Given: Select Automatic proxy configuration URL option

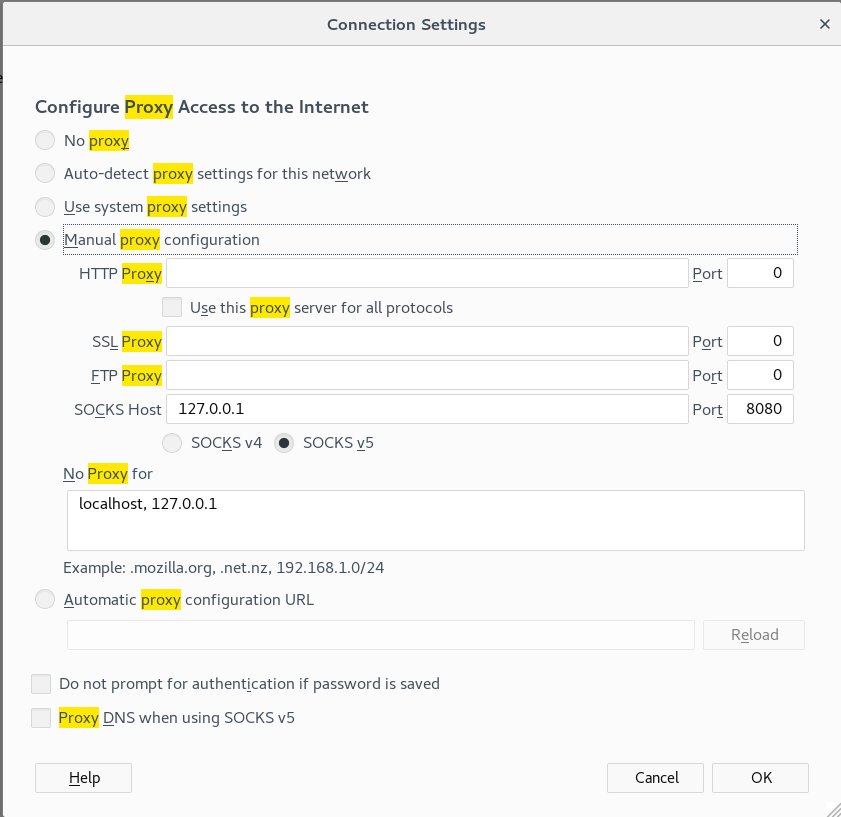Looking at the screenshot, I should (x=45, y=600).
